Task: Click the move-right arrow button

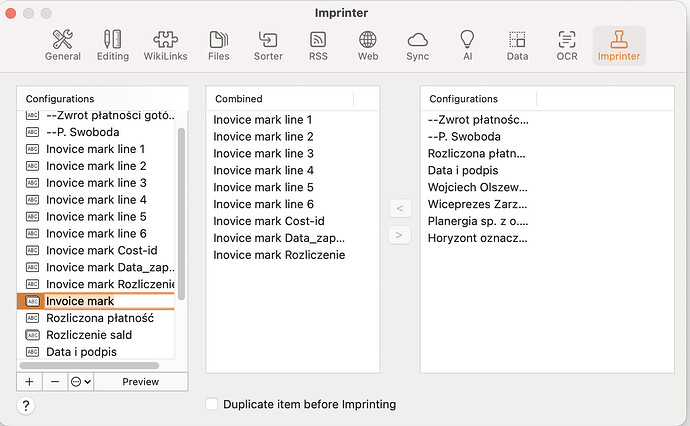Action: coord(398,235)
